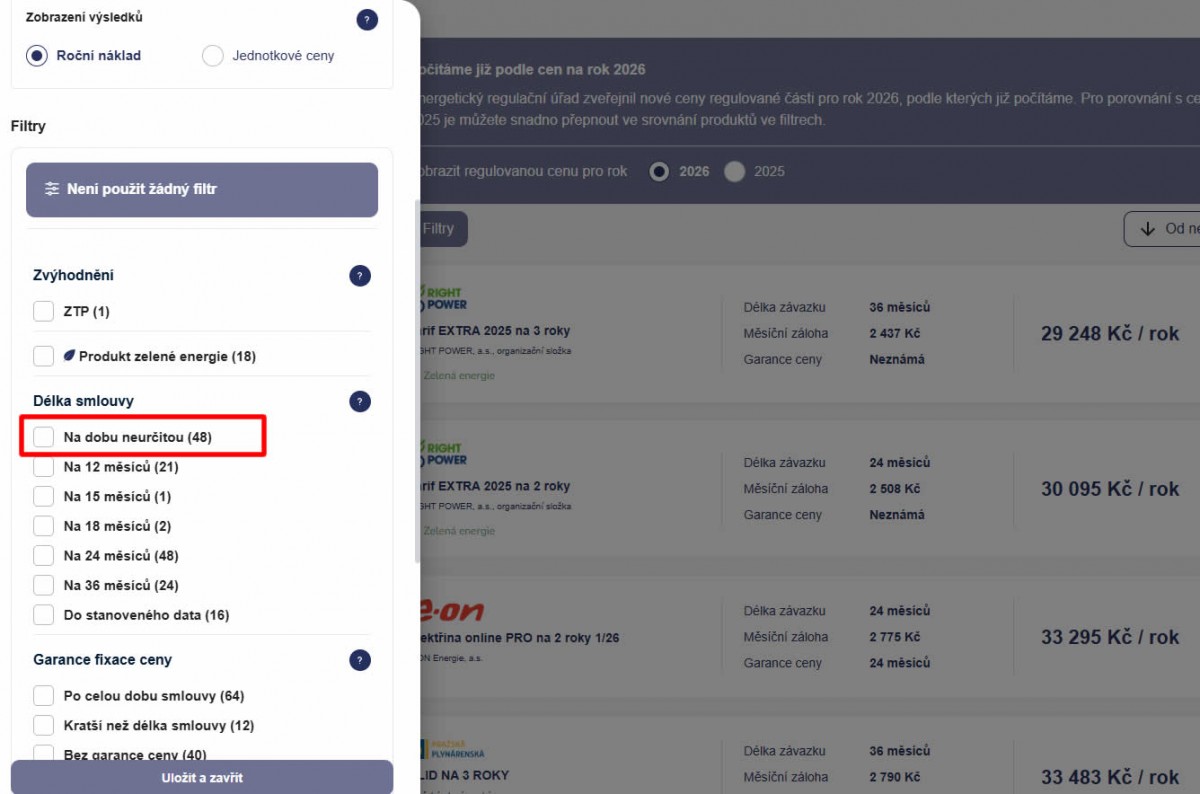Click the first Right Power logo
1200x794 pixels.
coord(443,298)
